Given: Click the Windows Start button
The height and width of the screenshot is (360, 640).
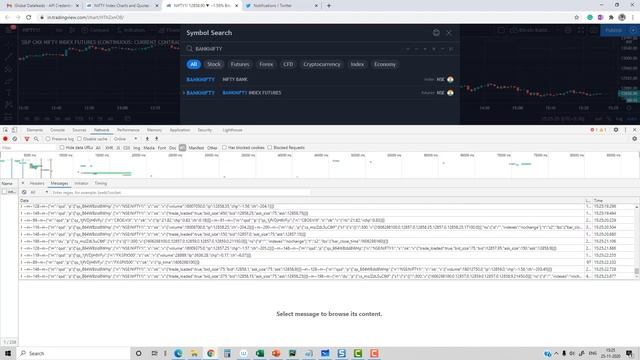Looking at the screenshot, I should (x=8, y=353).
